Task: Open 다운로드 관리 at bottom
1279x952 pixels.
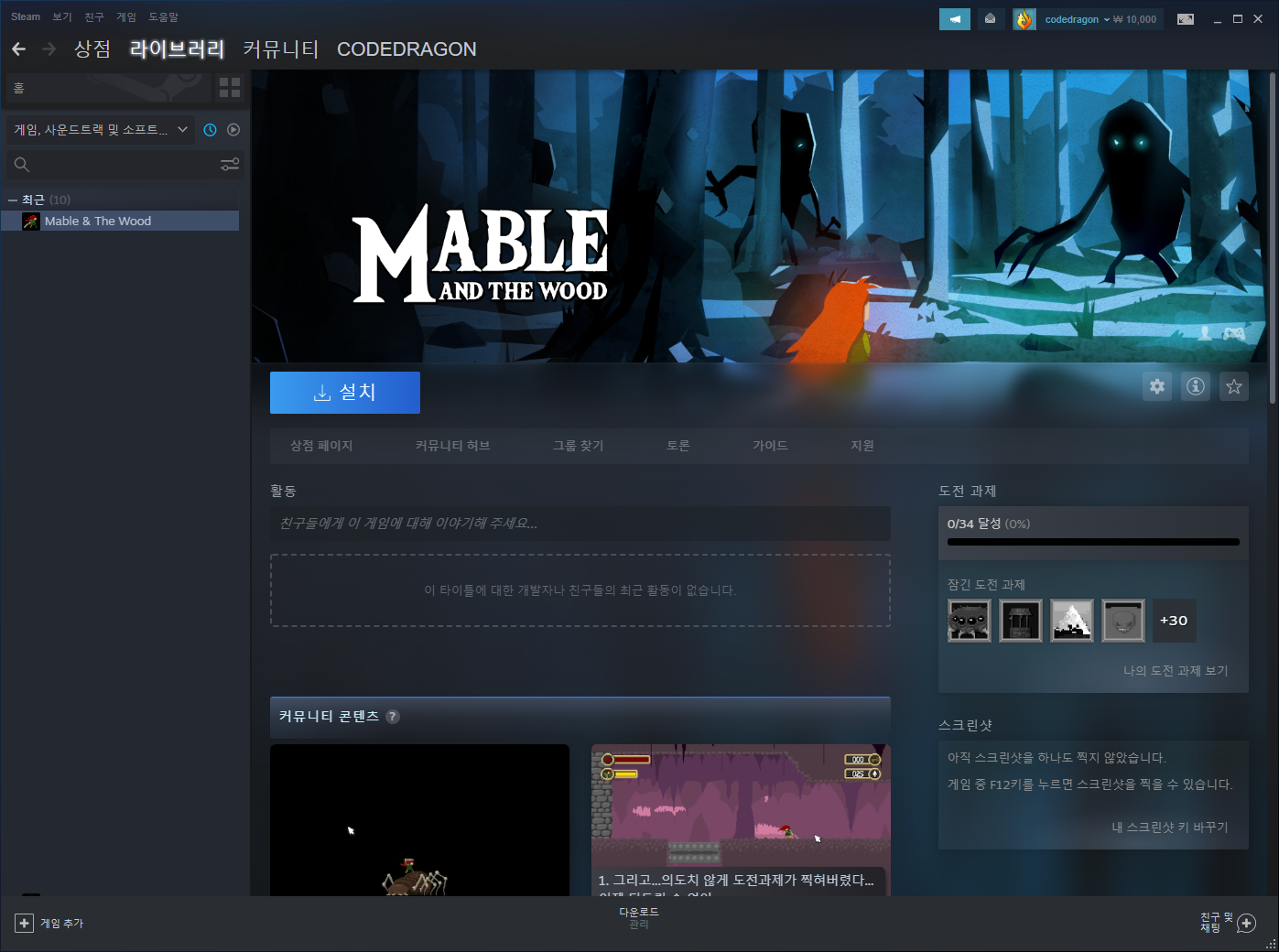Action: pos(639,918)
